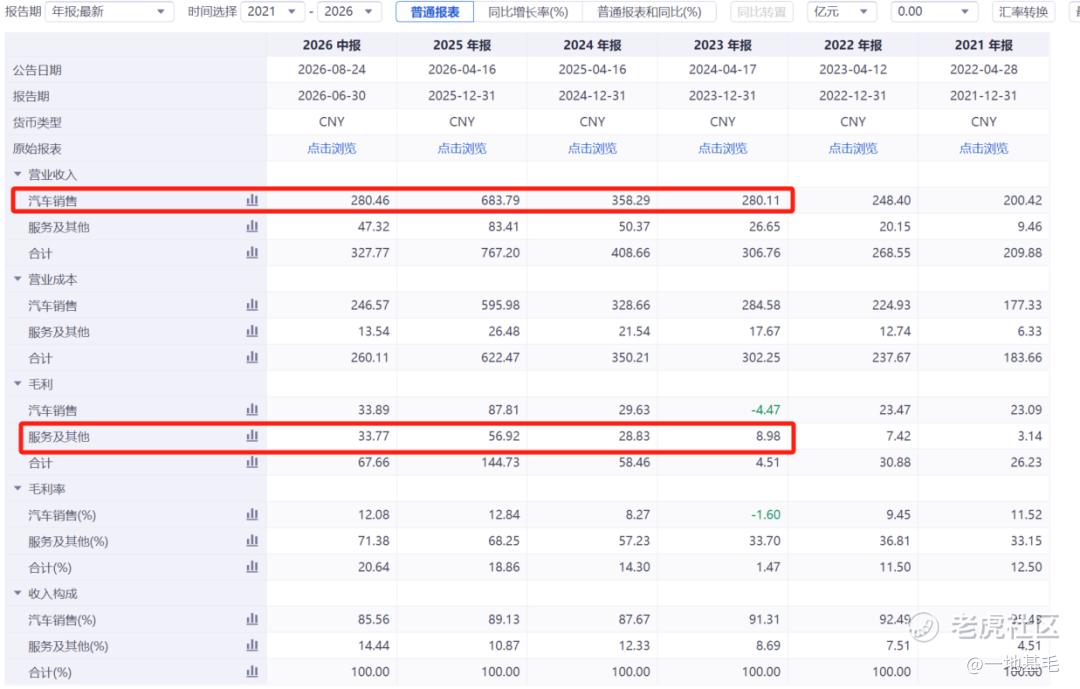Image resolution: width=1080 pixels, height=689 pixels.
Task: Switch to the 普通报表和同比(%) tab
Action: click(650, 12)
